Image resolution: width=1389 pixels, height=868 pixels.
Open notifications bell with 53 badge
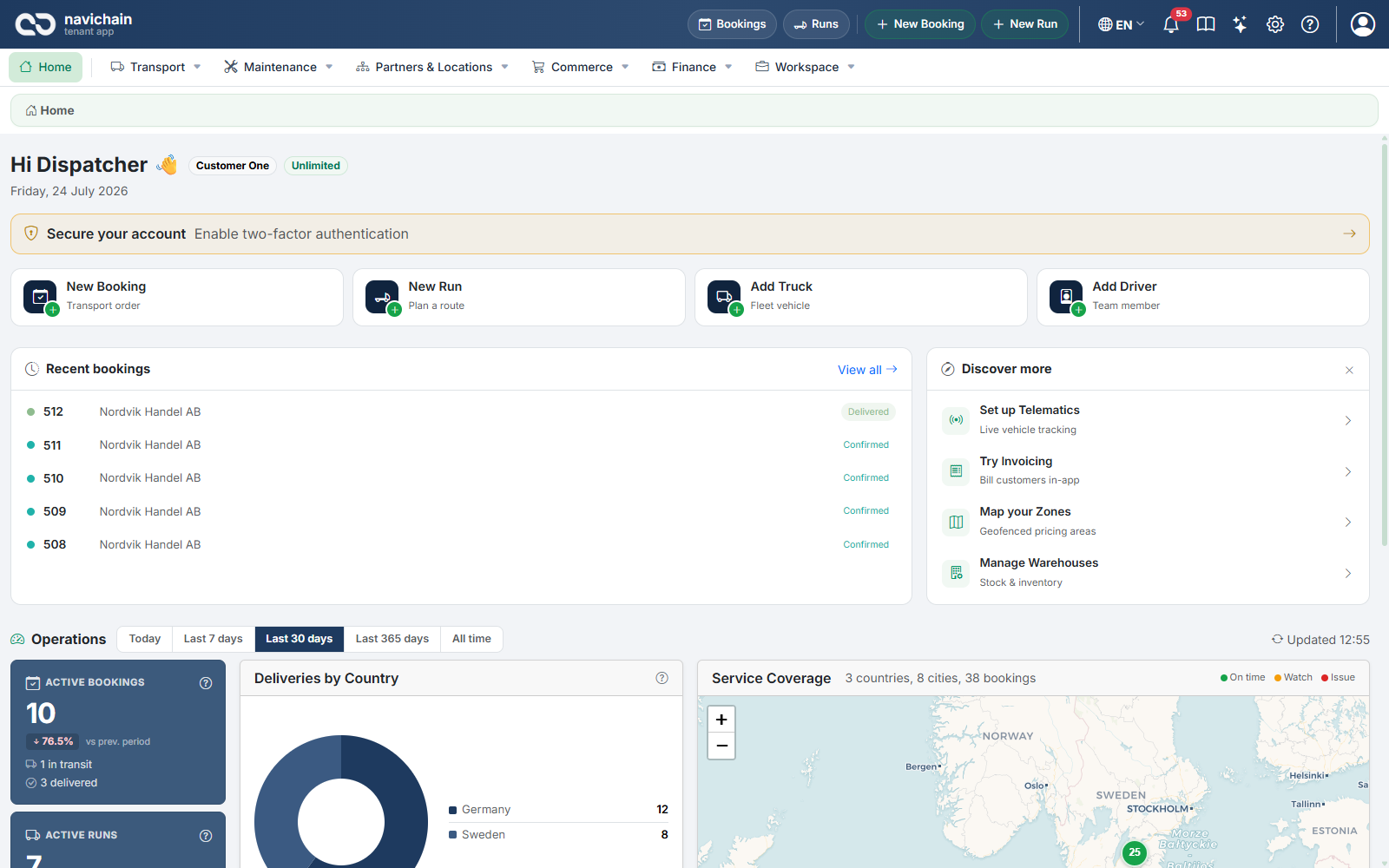1171,24
